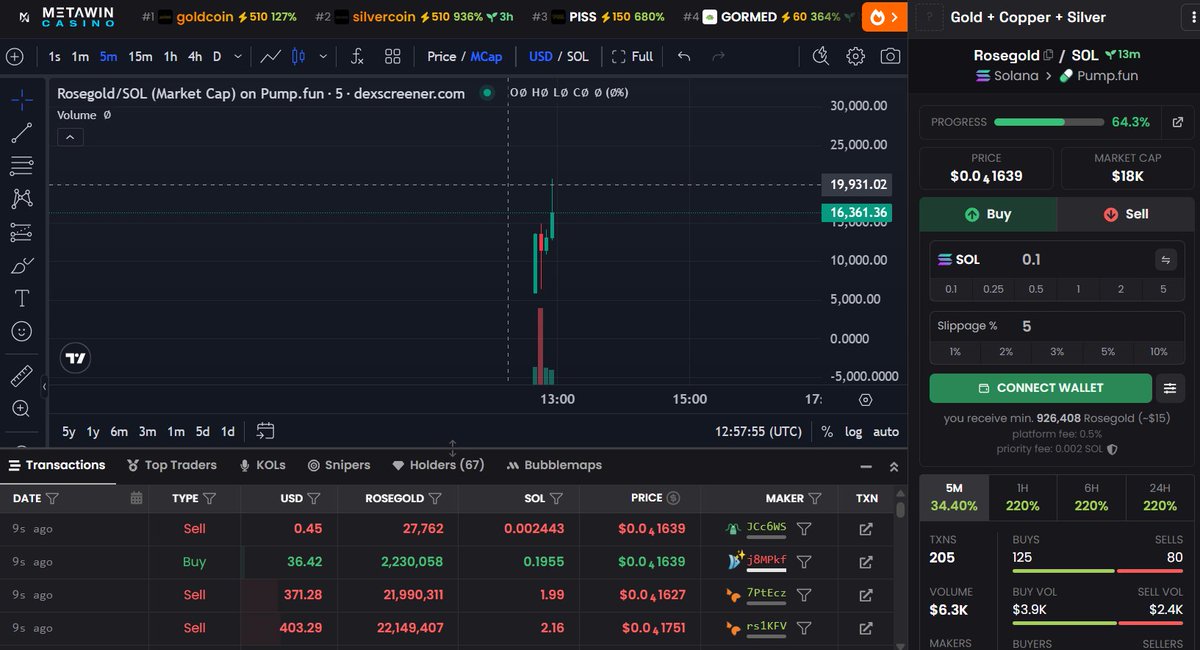This screenshot has width=1200, height=650.
Task: Open trade settings sliders button
Action: [x=1170, y=388]
